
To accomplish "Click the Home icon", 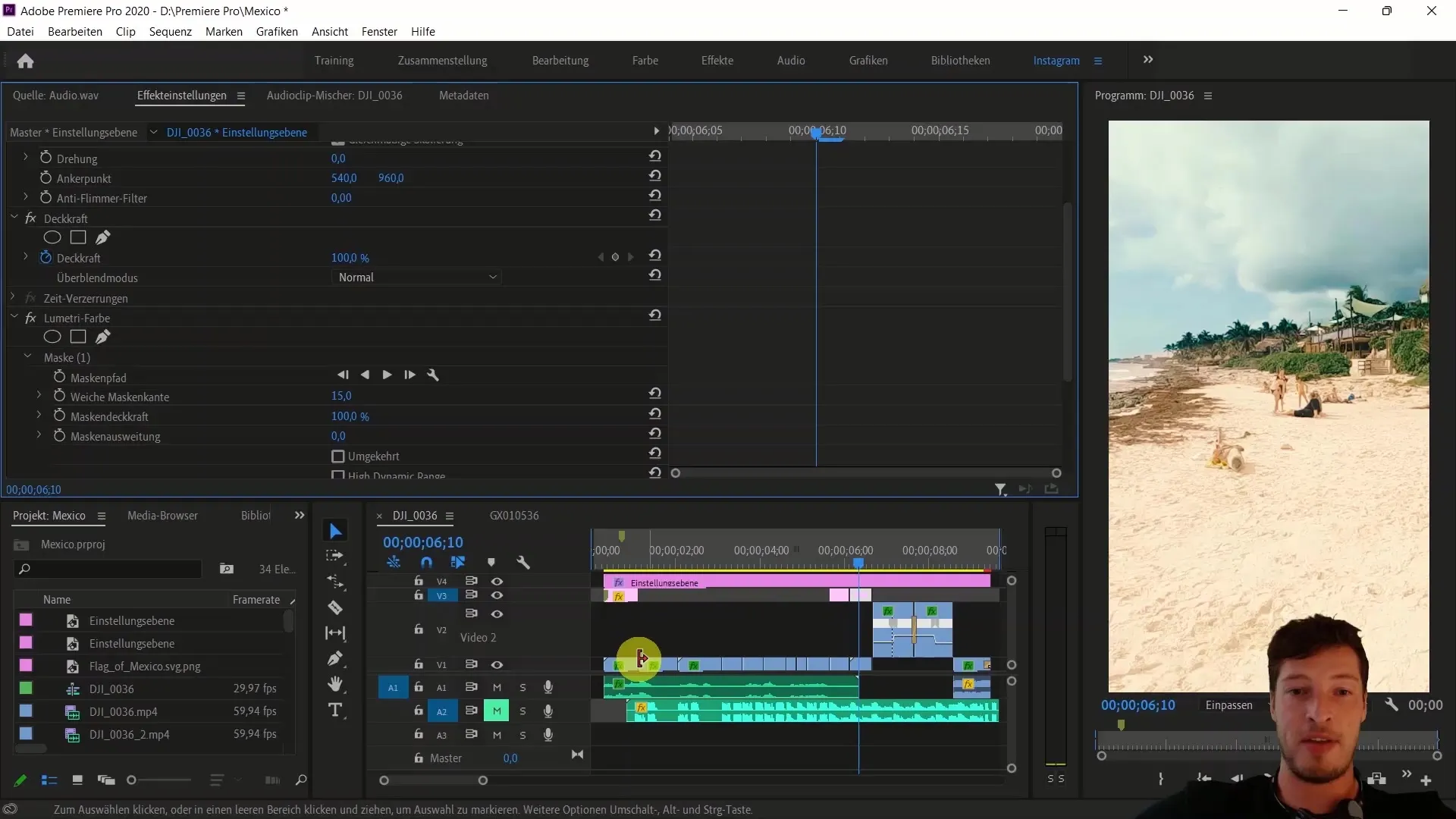I will coord(25,61).
